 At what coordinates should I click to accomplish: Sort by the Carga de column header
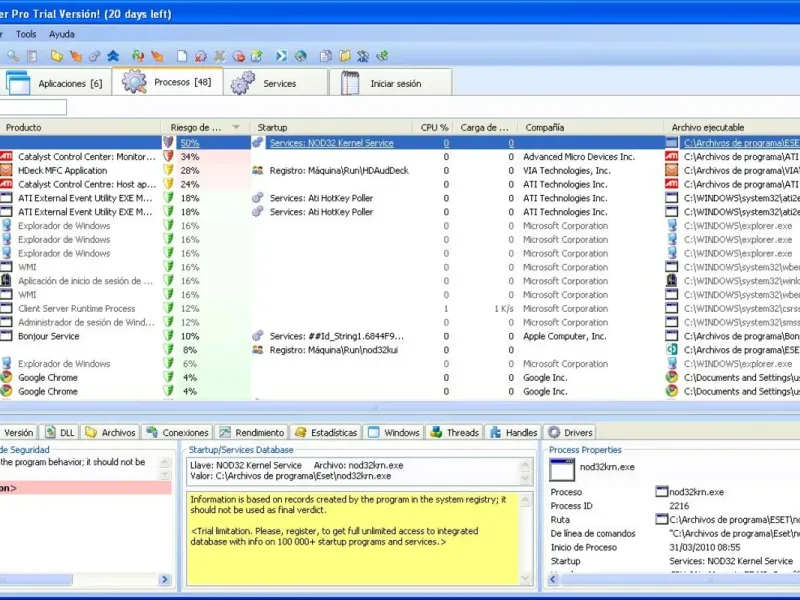pyautogui.click(x=485, y=127)
